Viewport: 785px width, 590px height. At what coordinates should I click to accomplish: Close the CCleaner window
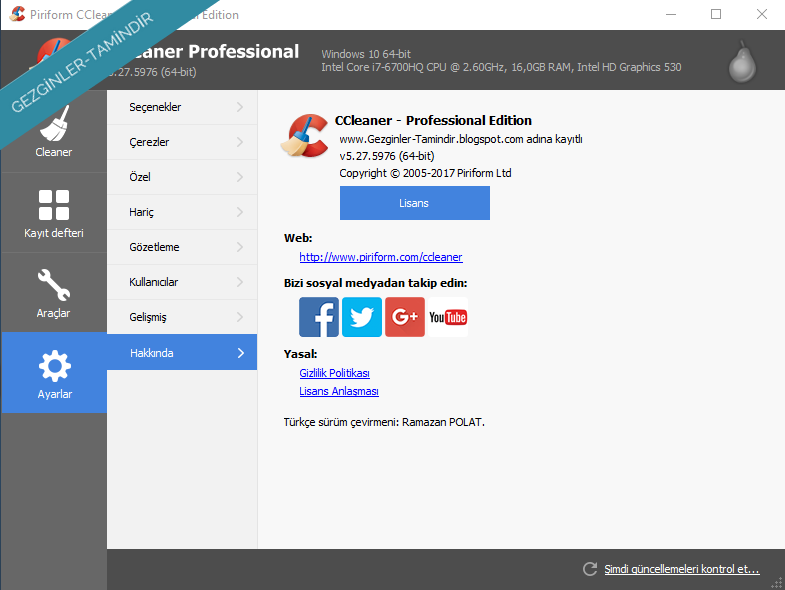[x=761, y=14]
